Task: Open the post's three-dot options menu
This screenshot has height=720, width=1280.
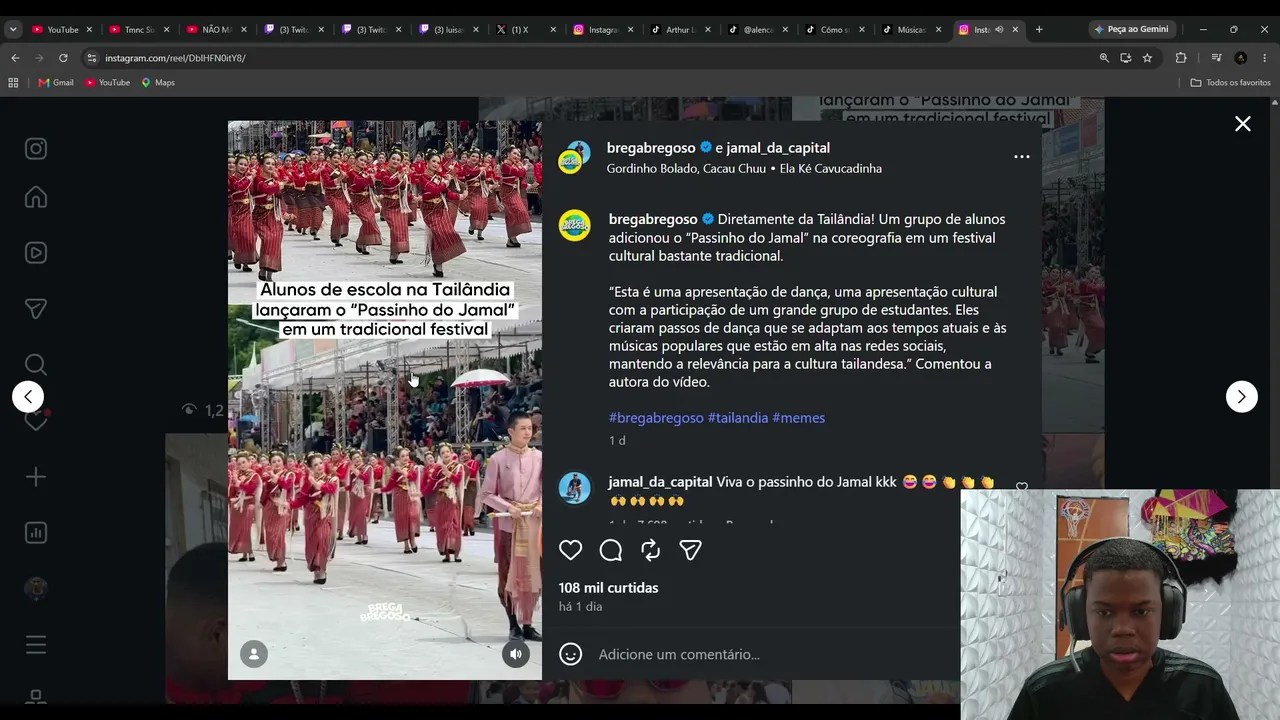Action: [x=1021, y=157]
